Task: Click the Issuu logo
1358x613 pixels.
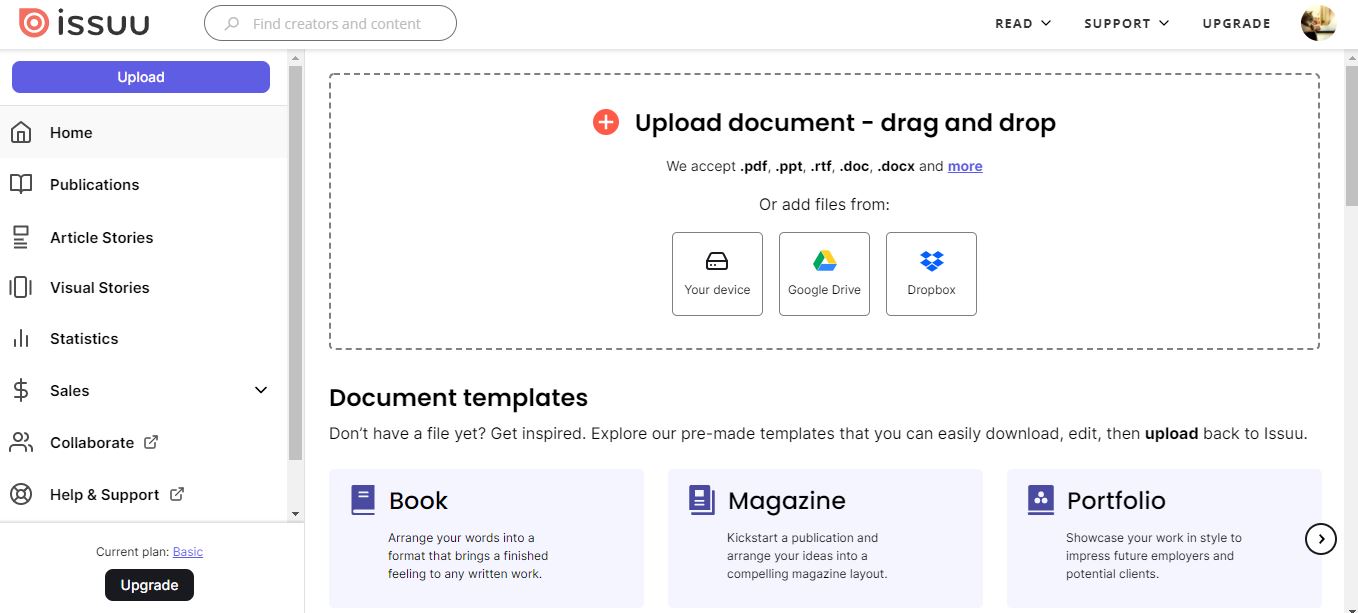Action: tap(84, 22)
